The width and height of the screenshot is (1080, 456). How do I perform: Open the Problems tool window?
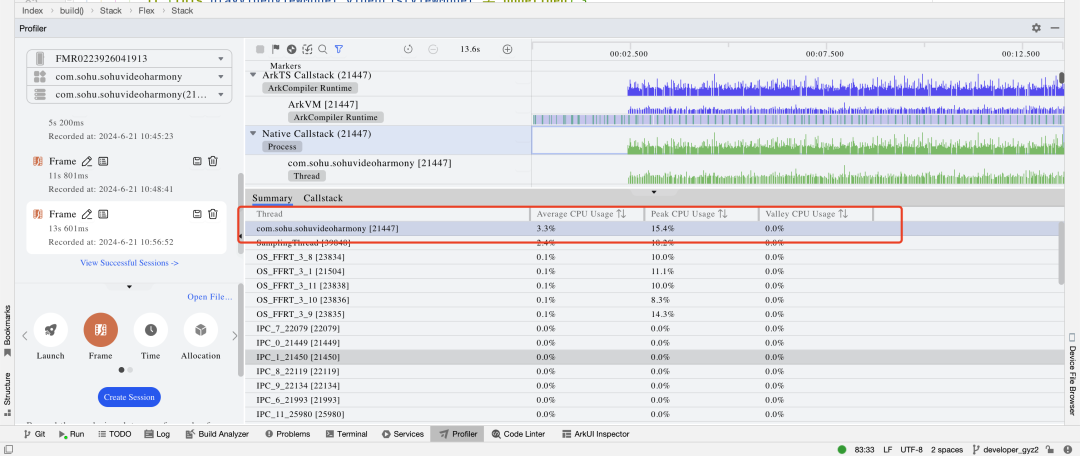(287, 434)
